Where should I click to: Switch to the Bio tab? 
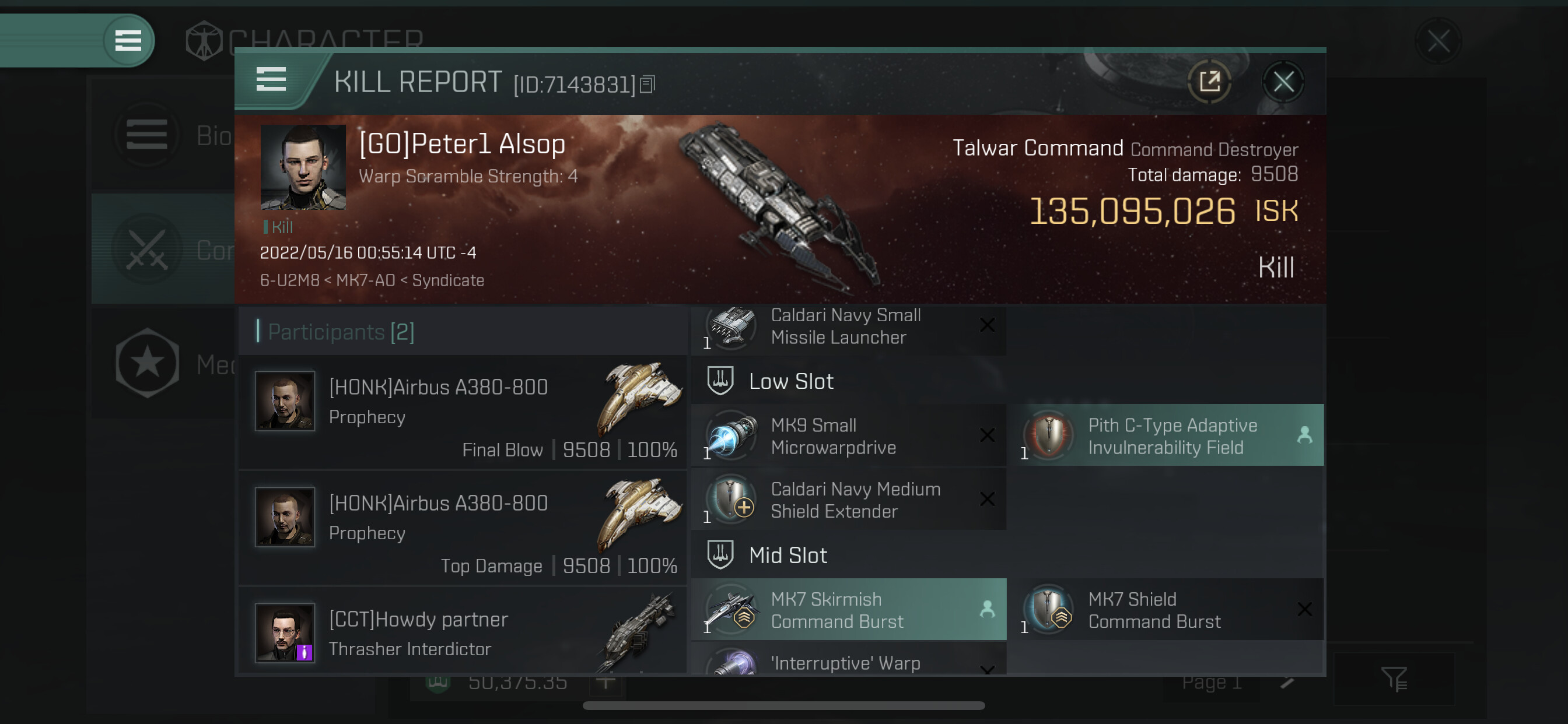tap(163, 135)
